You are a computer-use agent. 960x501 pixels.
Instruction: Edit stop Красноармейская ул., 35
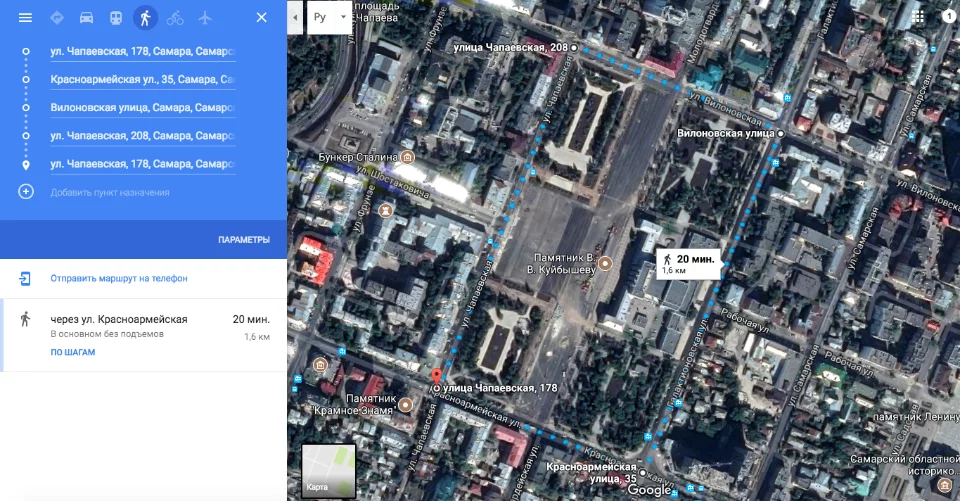(143, 80)
